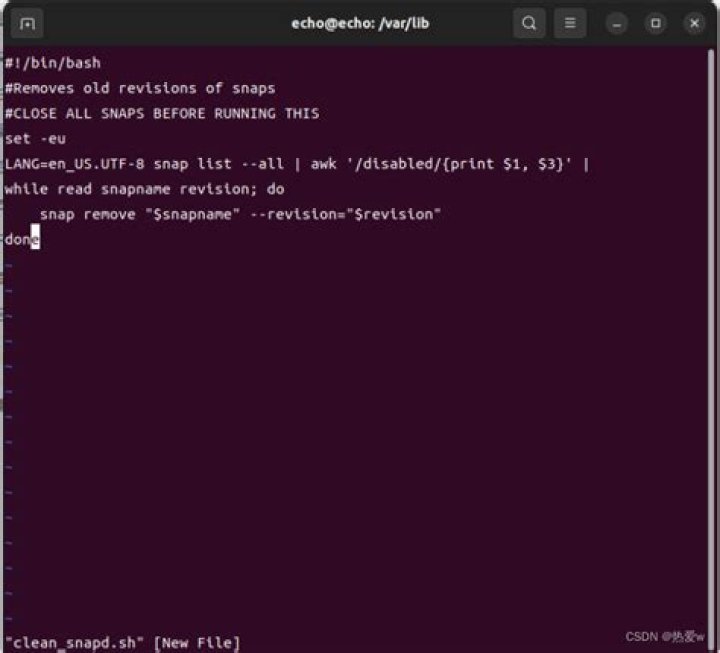This screenshot has height=653, width=720.
Task: Close the terminal window
Action: coord(694,23)
